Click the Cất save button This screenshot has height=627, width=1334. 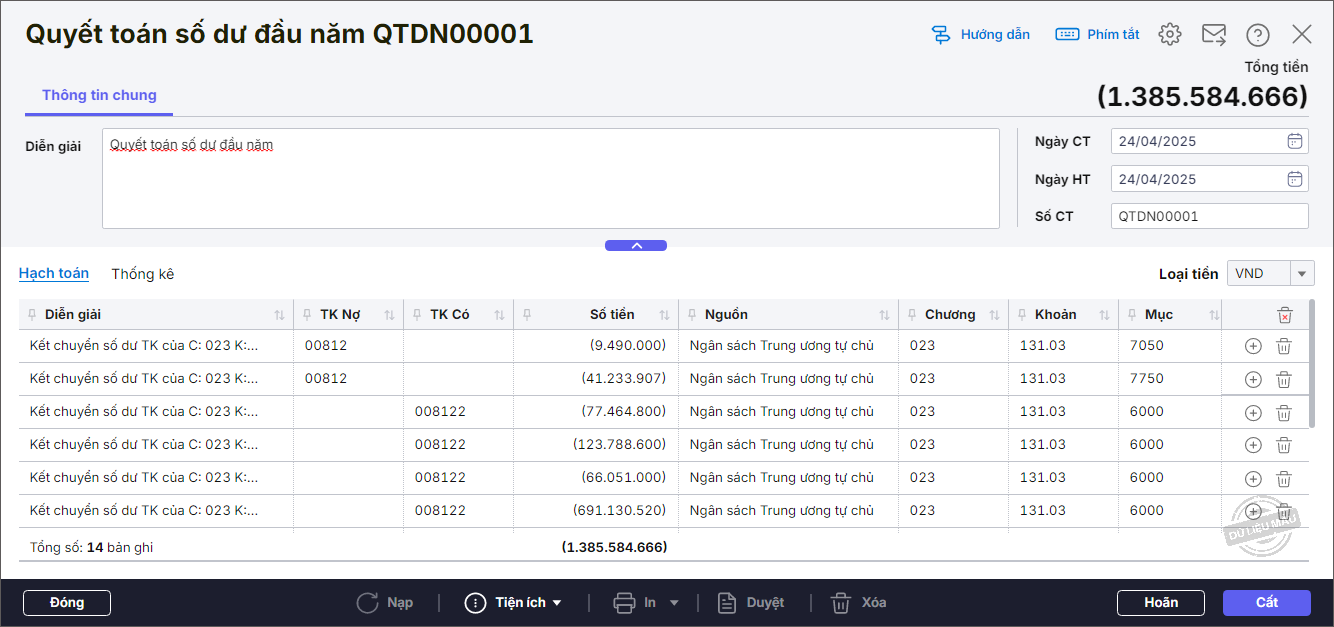pos(1267,603)
